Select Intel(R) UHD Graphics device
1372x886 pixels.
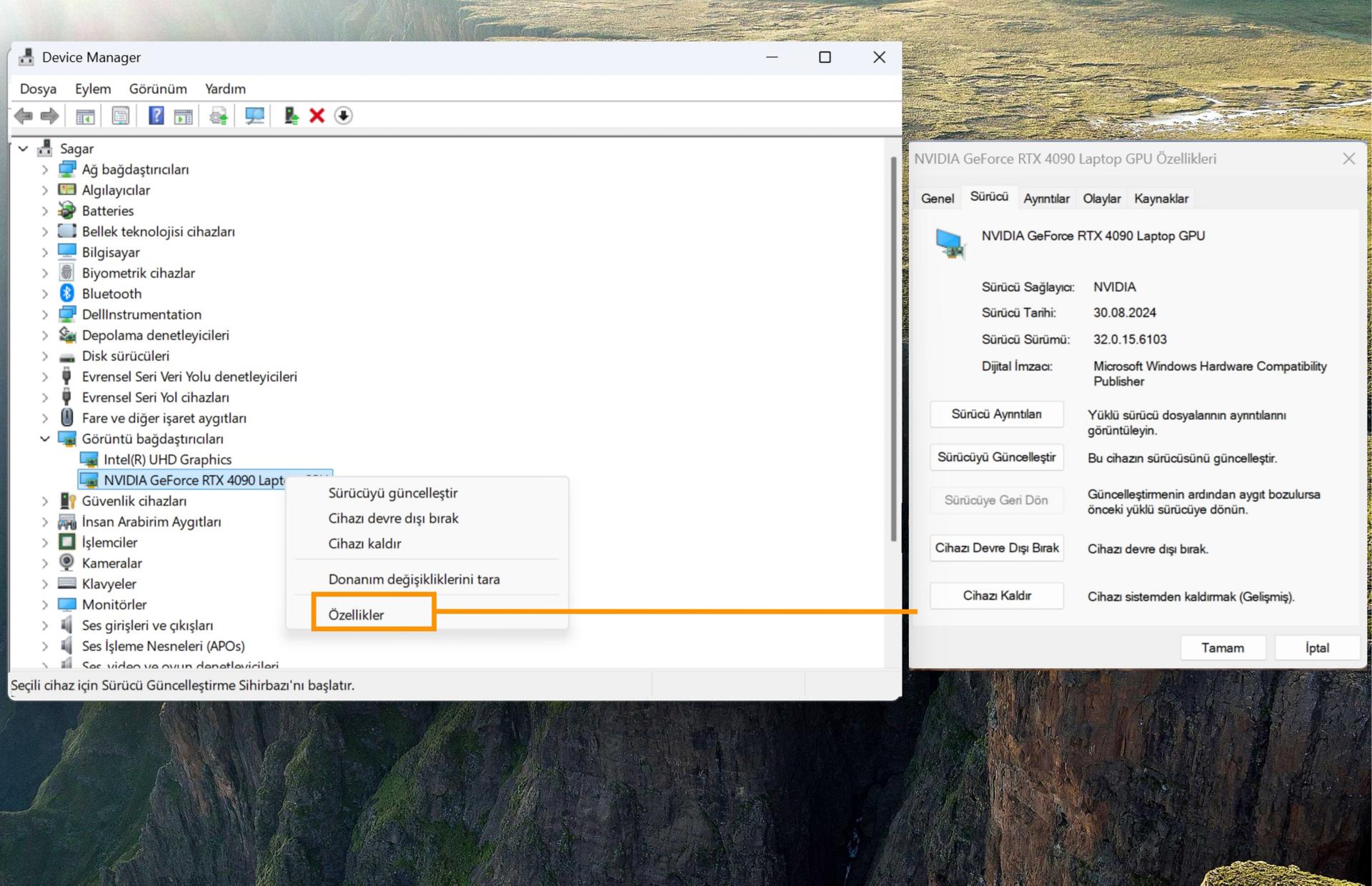point(167,459)
